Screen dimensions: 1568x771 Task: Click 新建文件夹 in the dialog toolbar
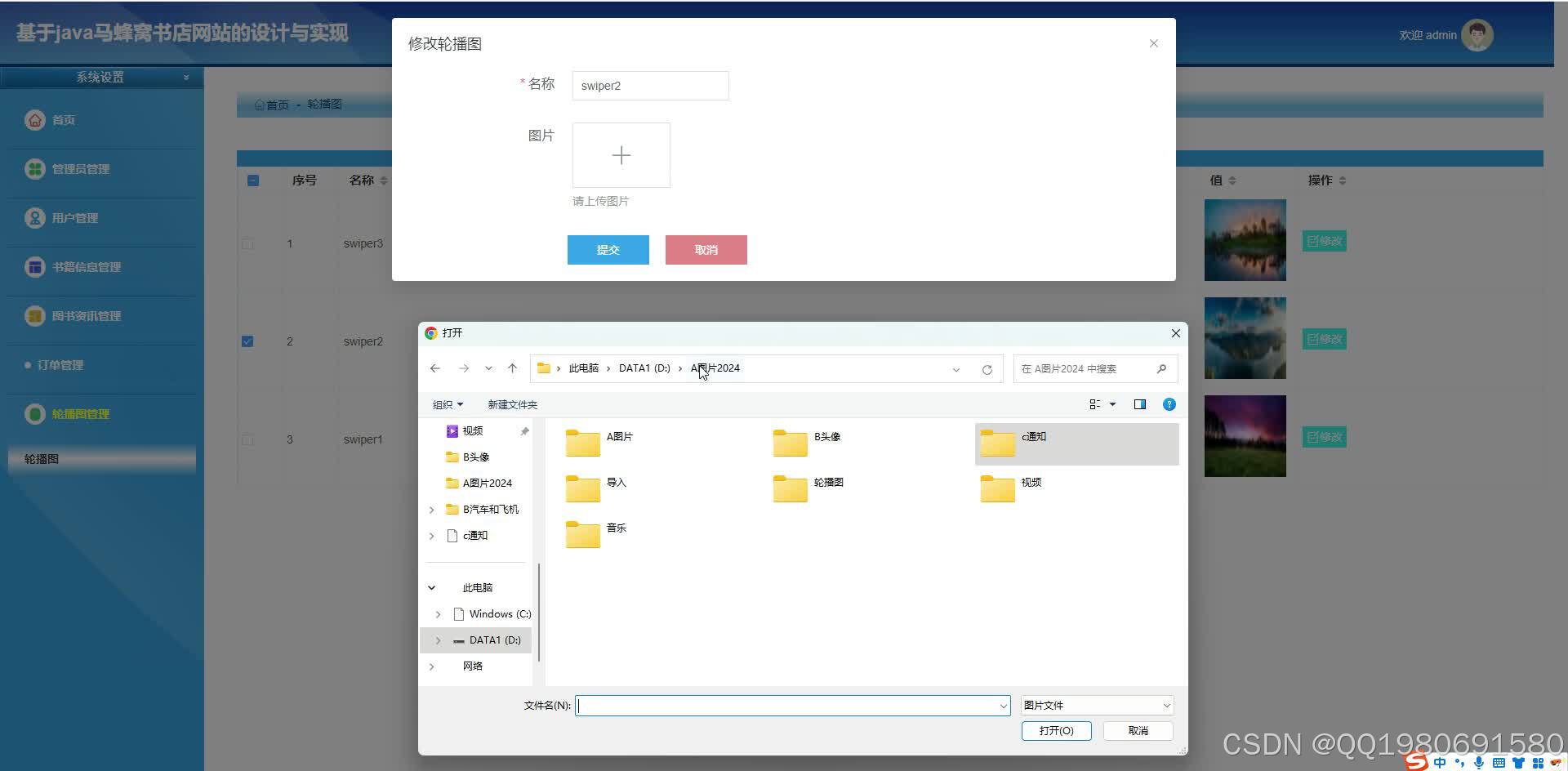click(x=512, y=403)
